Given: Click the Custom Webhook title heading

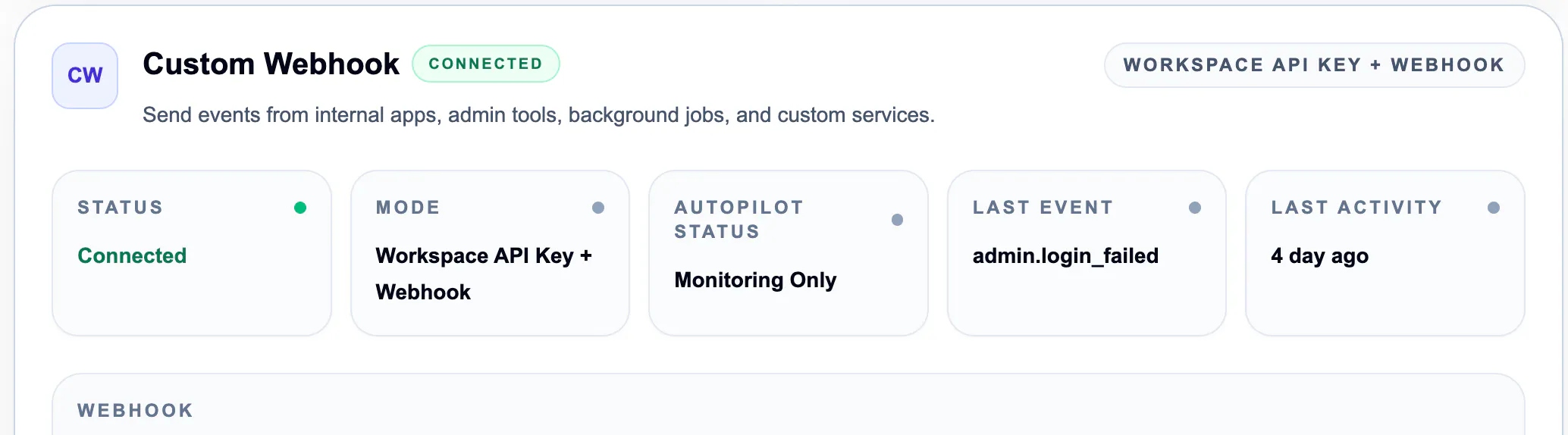Looking at the screenshot, I should click(x=271, y=64).
